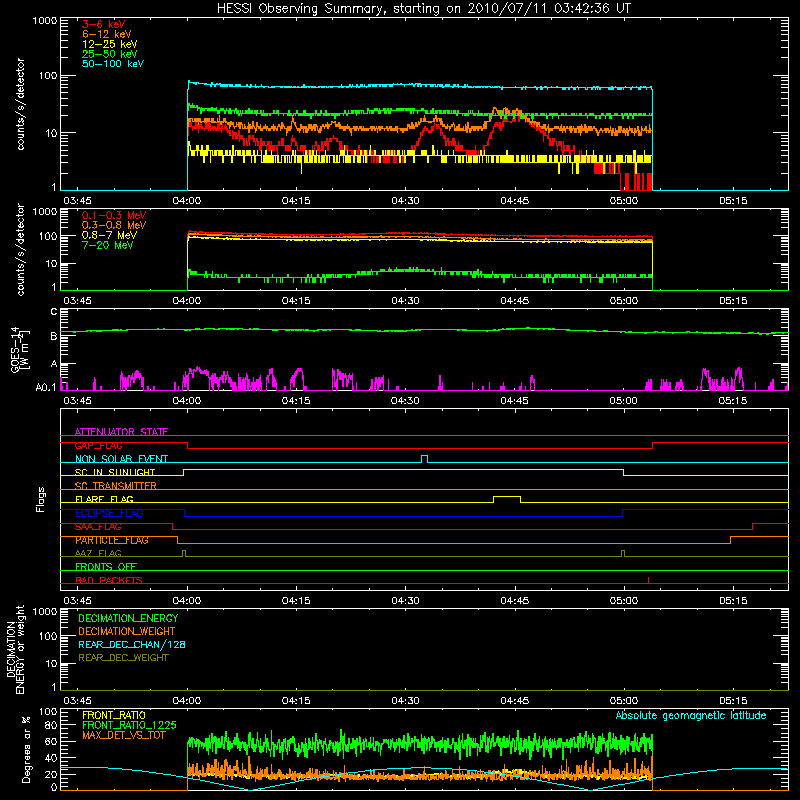Click the 0.3-0.8 MeV legend entry
The width and height of the screenshot is (800, 800).
(x=114, y=225)
